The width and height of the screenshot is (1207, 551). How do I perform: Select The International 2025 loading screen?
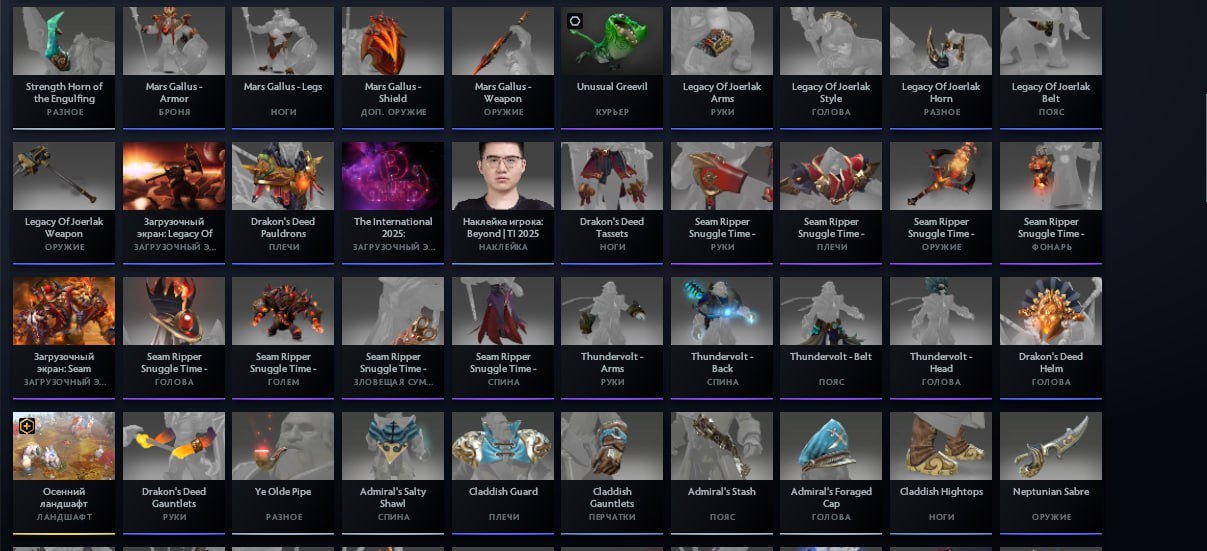[x=392, y=202]
